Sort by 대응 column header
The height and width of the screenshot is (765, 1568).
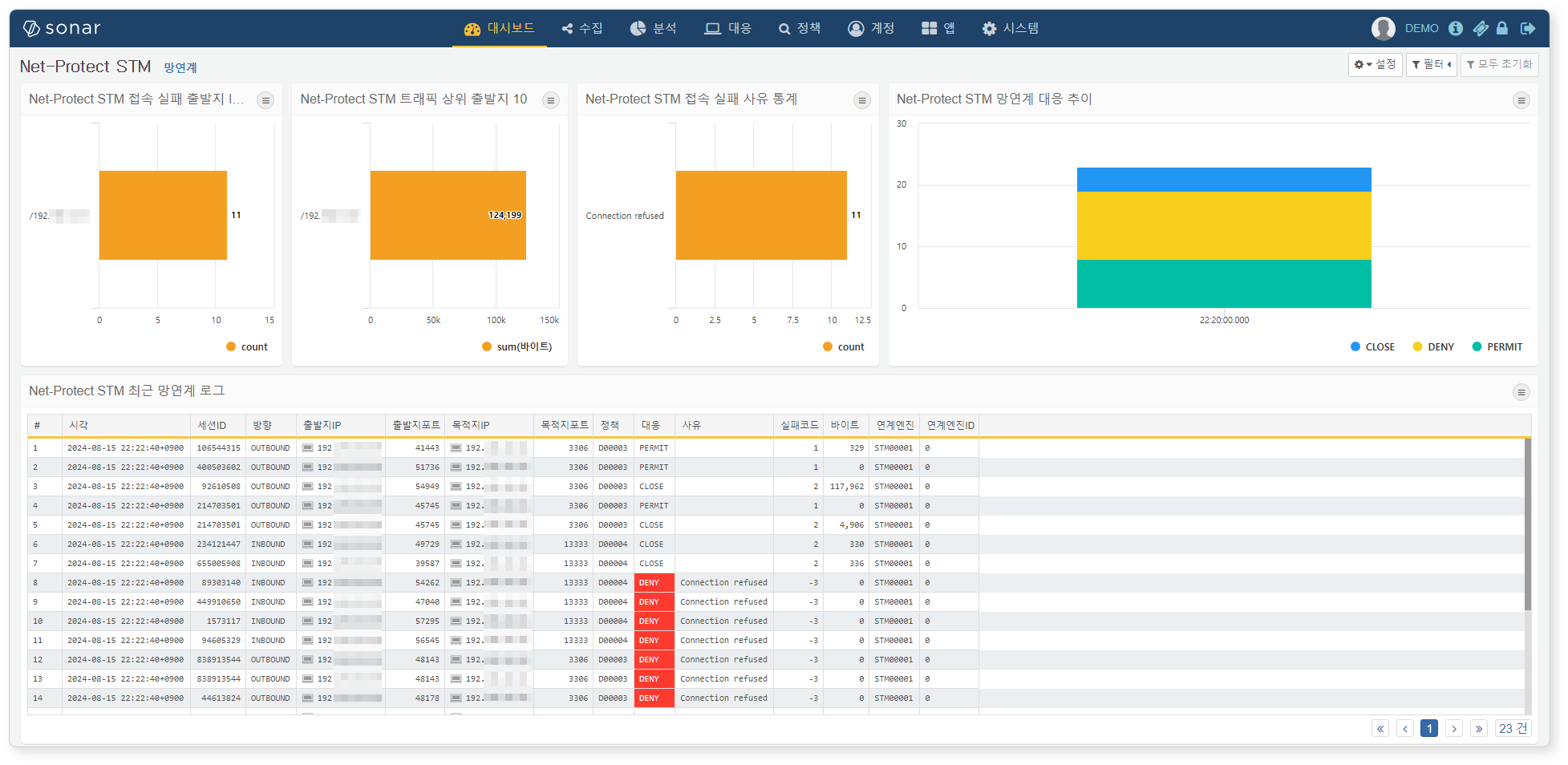click(654, 425)
